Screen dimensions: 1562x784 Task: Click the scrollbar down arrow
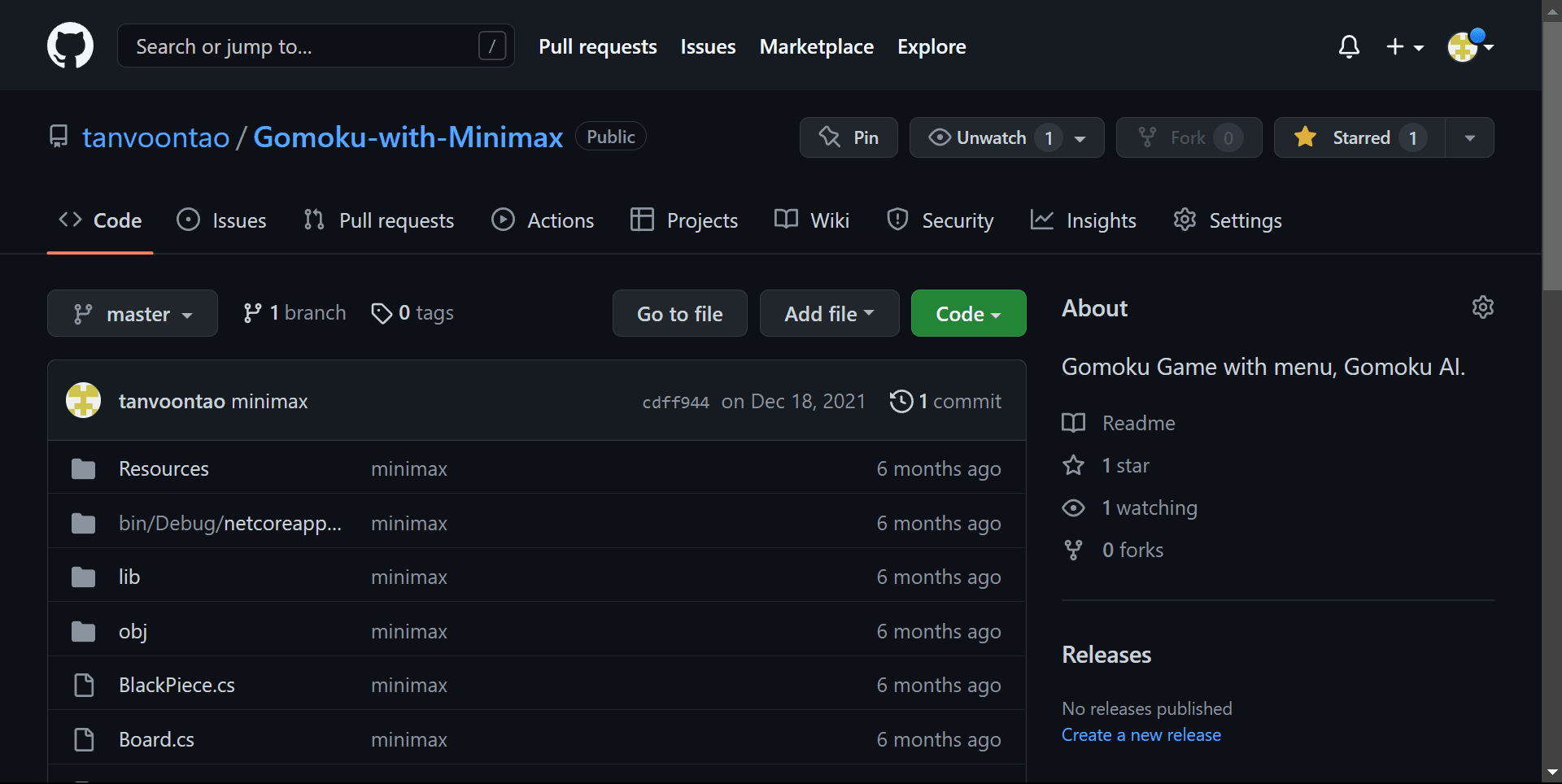(x=1551, y=773)
